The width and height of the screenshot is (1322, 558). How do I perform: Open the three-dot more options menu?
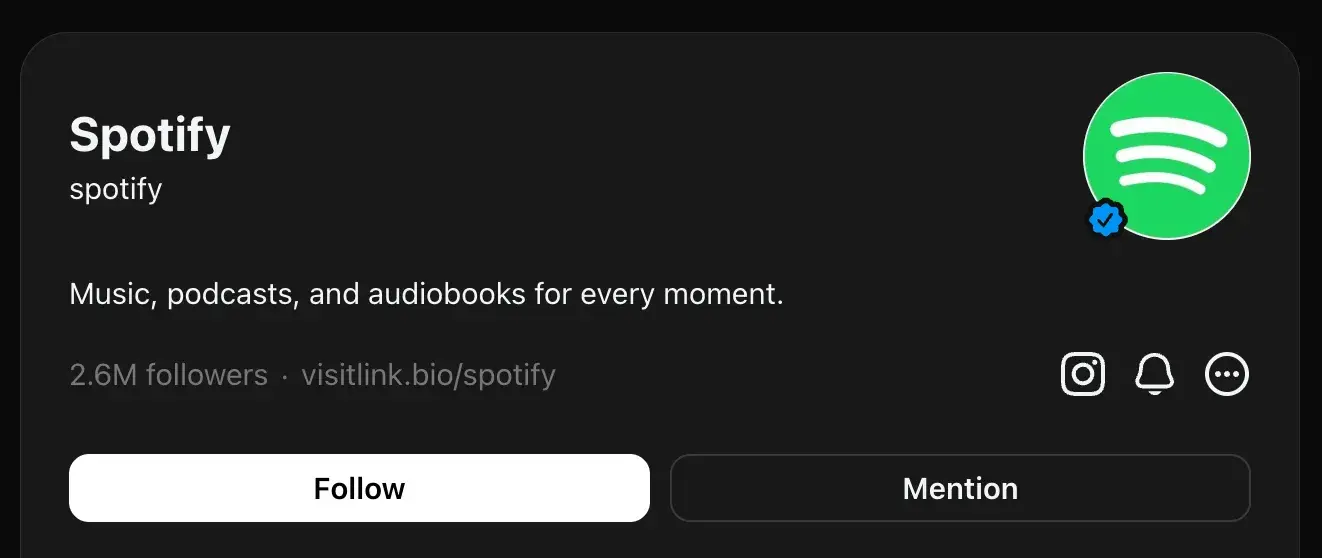pyautogui.click(x=1227, y=375)
